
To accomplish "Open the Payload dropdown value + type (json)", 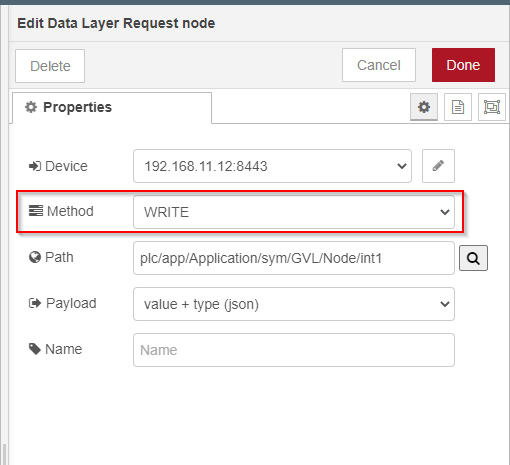I will pos(294,304).
